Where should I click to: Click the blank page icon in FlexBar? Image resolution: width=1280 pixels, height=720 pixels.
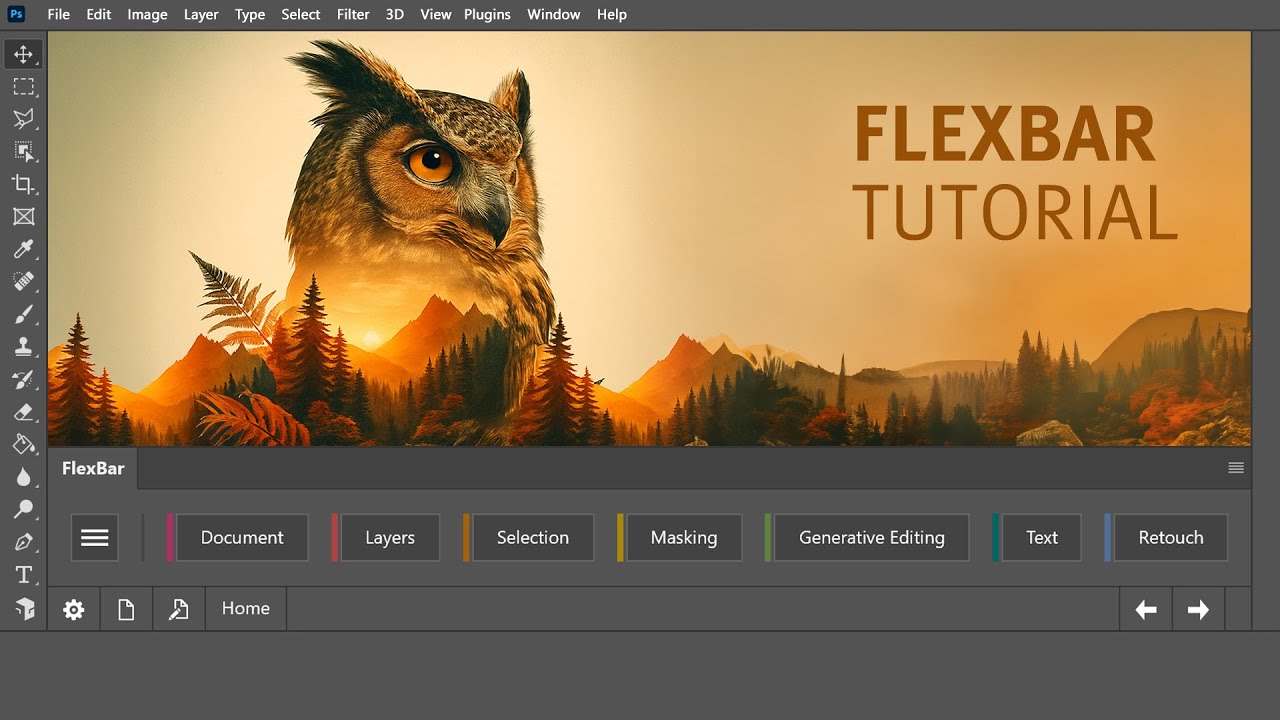(x=126, y=610)
